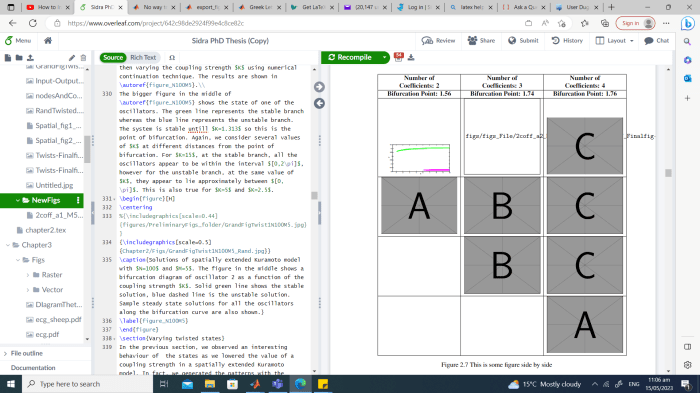
Task: Open the Recompile options dropdown arrow
Action: click(384, 57)
